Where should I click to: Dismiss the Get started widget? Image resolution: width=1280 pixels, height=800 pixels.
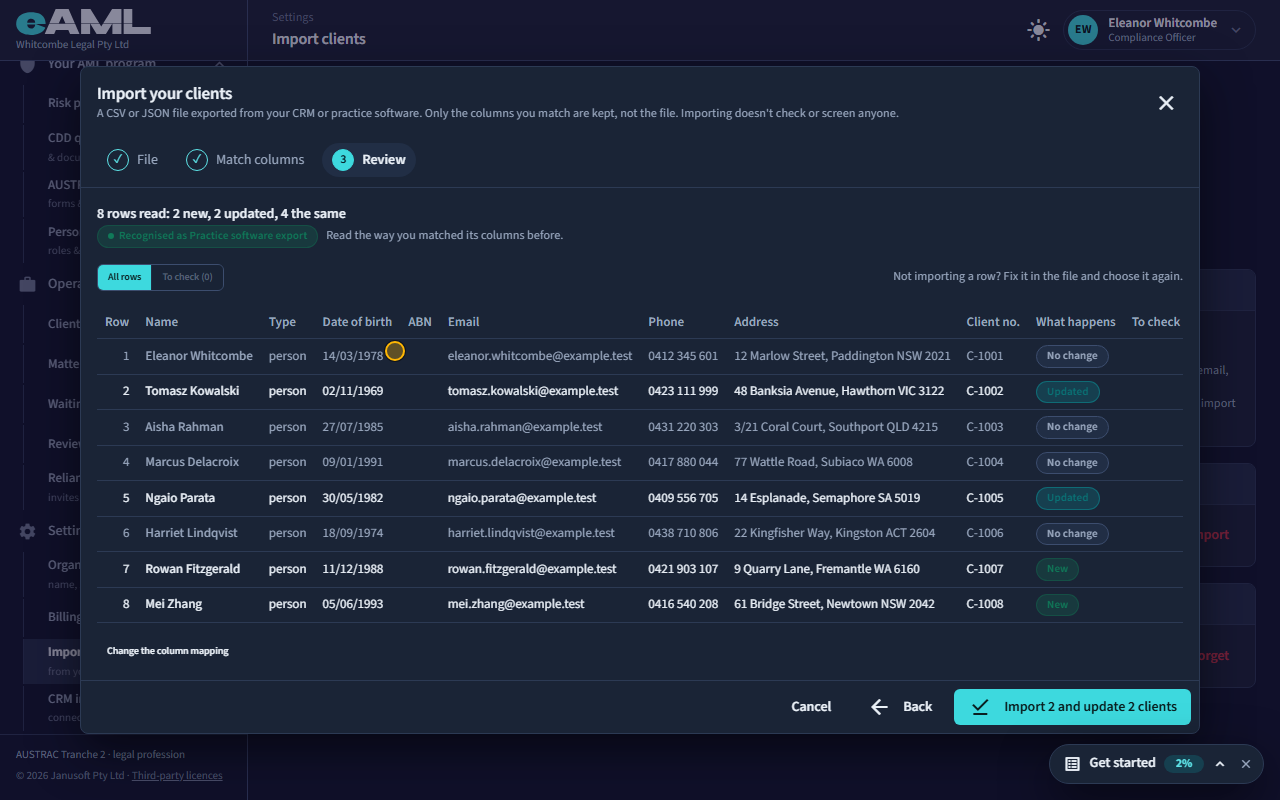[1246, 763]
